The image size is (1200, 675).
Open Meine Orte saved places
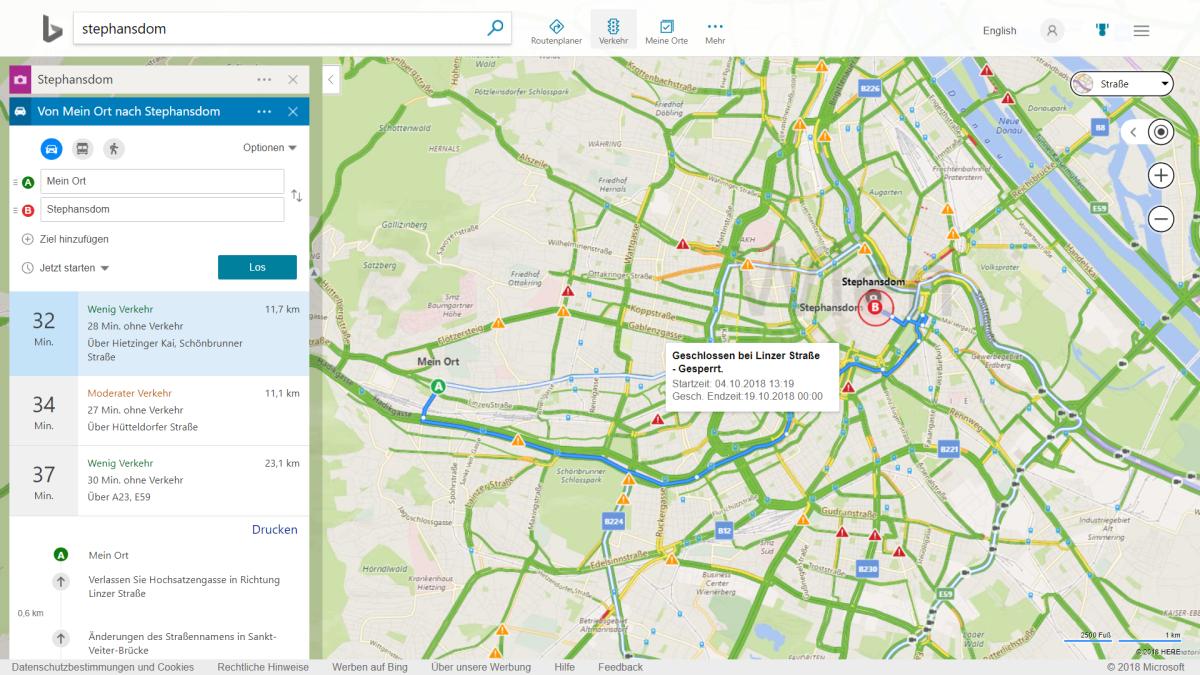click(x=666, y=30)
